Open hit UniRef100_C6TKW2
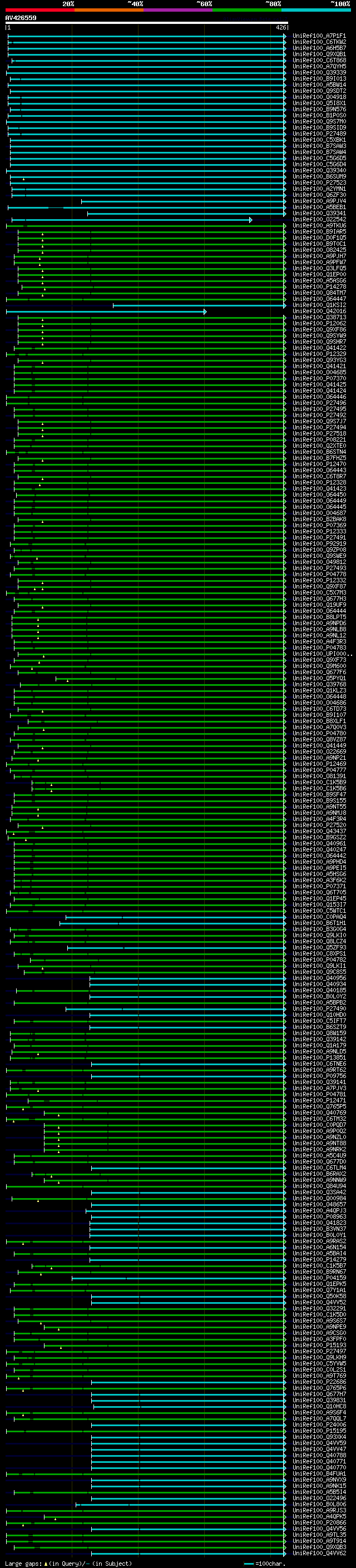This screenshot has width=356, height=1568. (x=319, y=42)
